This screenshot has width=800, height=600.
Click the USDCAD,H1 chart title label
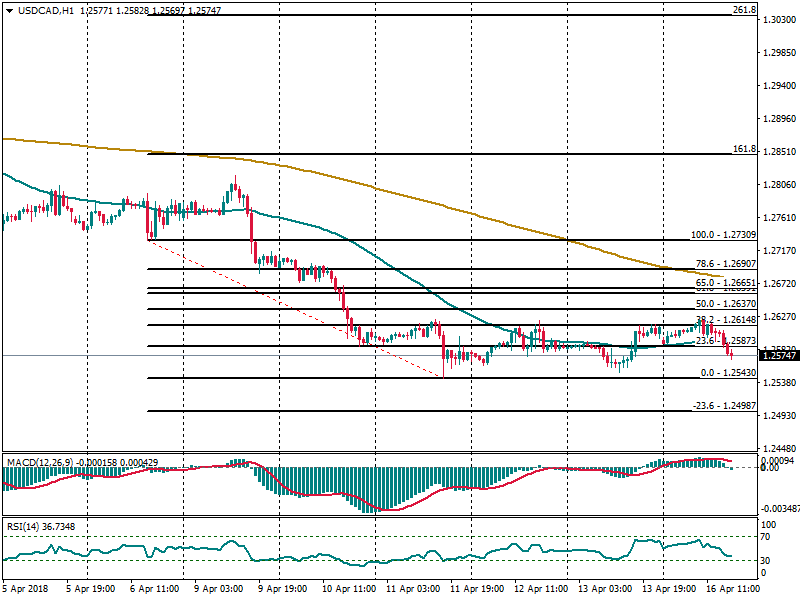(x=45, y=10)
